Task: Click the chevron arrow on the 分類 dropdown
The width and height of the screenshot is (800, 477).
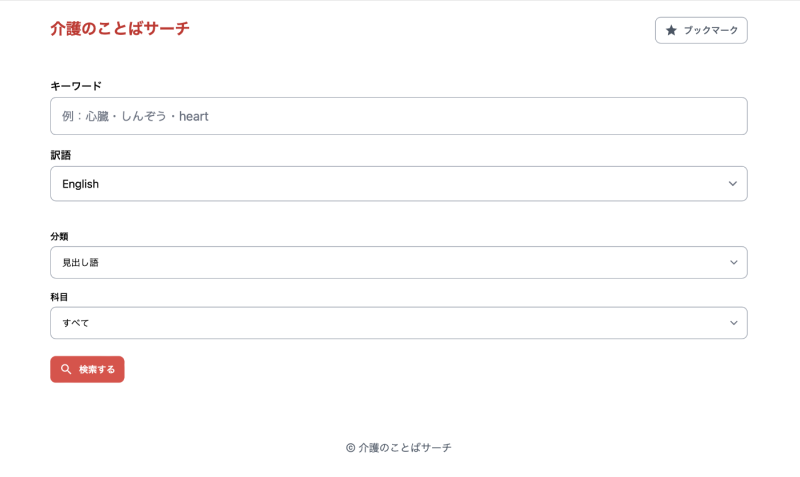Action: pos(733,263)
